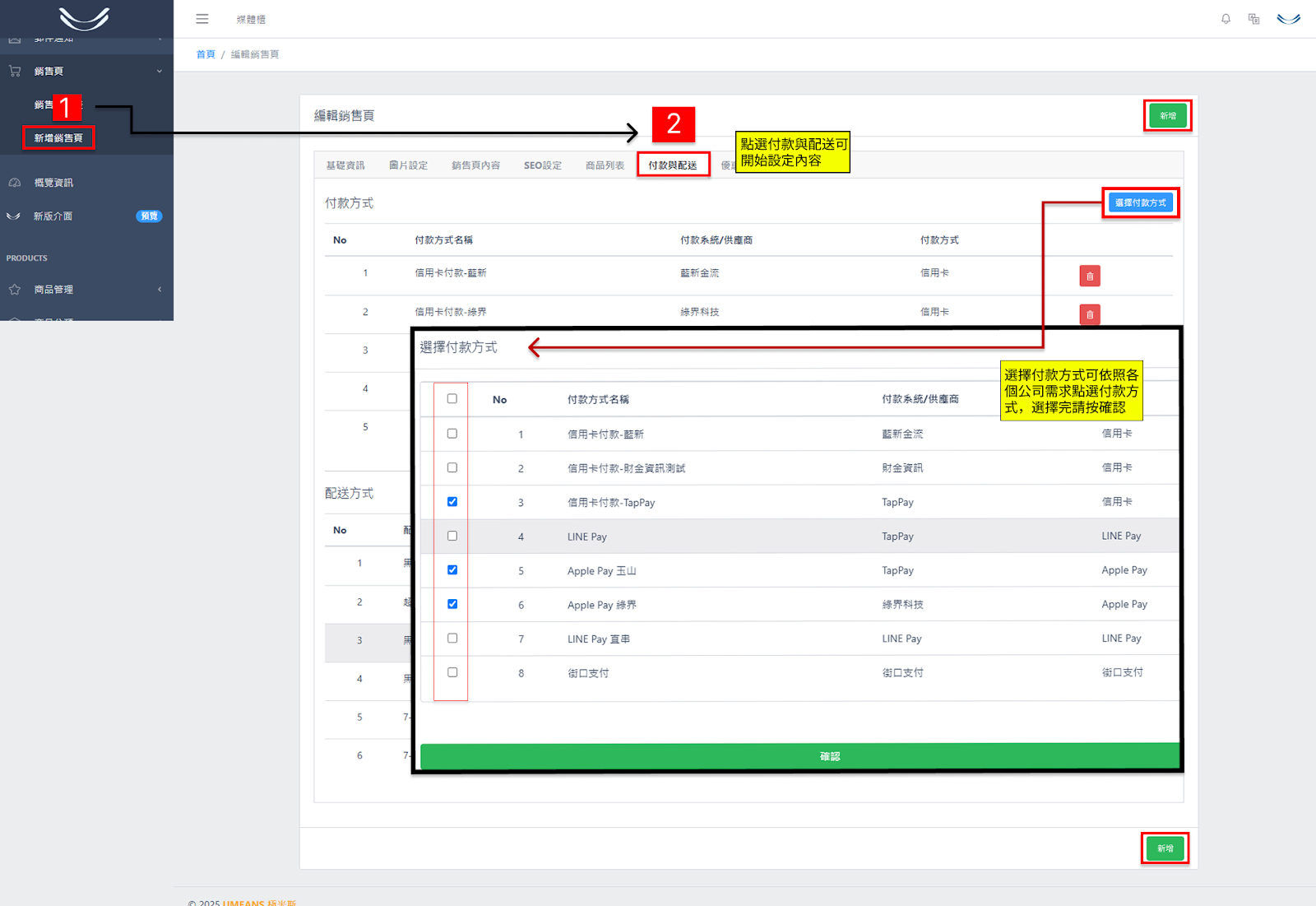Click the 綠界科技 supplier cell in main table
The height and width of the screenshot is (906, 1316).
point(699,312)
